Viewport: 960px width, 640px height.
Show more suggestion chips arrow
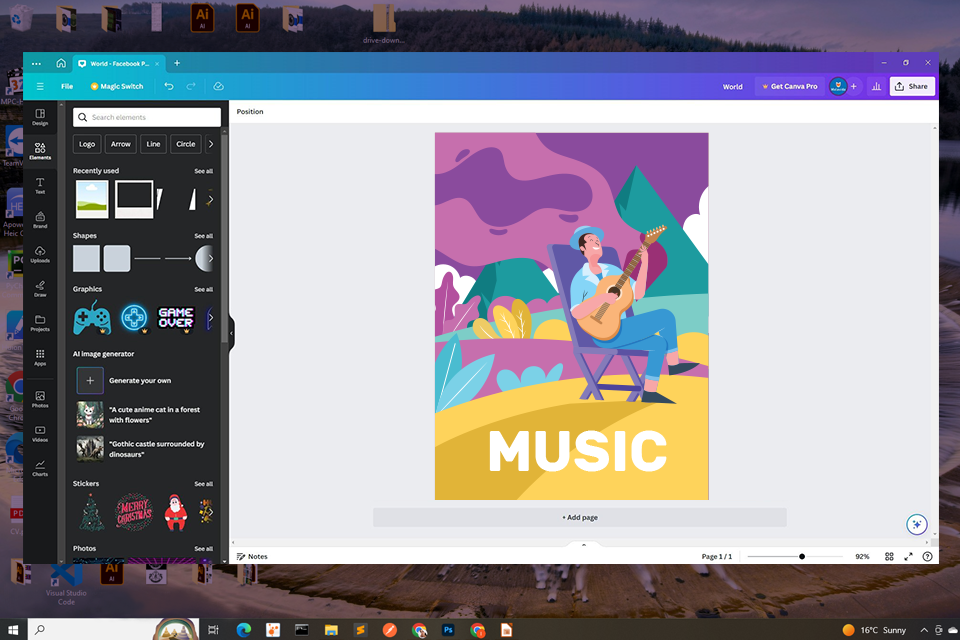point(211,144)
